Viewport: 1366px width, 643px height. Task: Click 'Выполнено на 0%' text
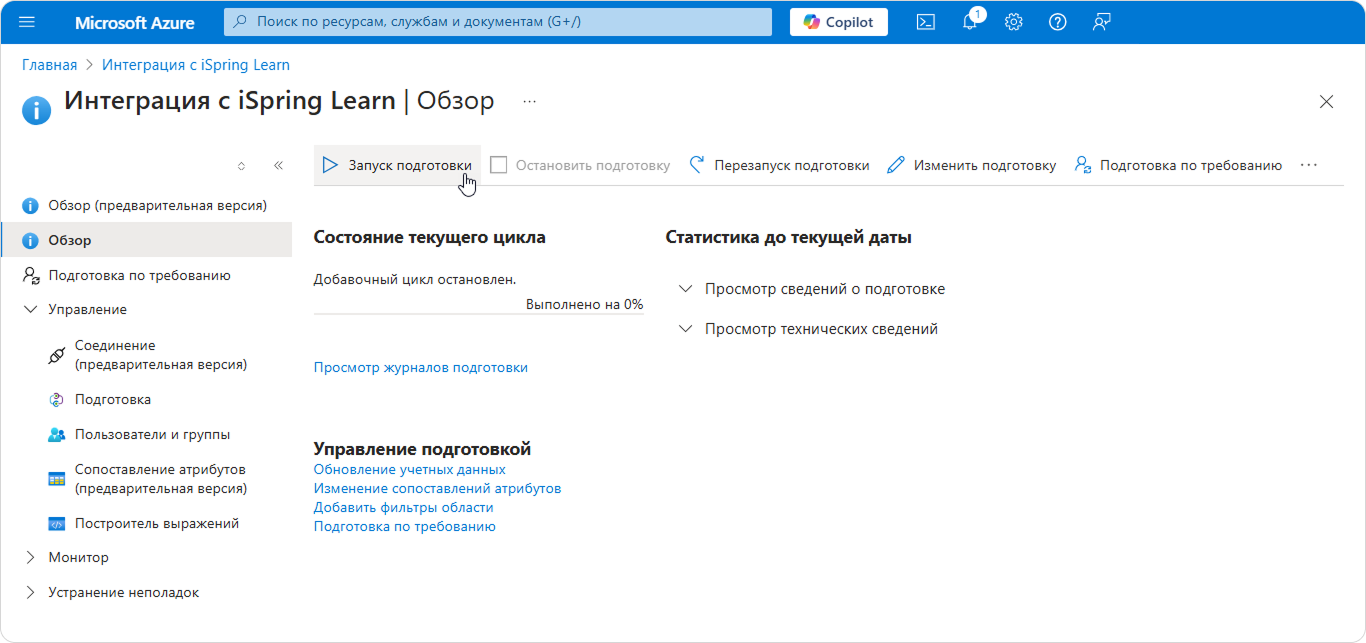(x=584, y=304)
